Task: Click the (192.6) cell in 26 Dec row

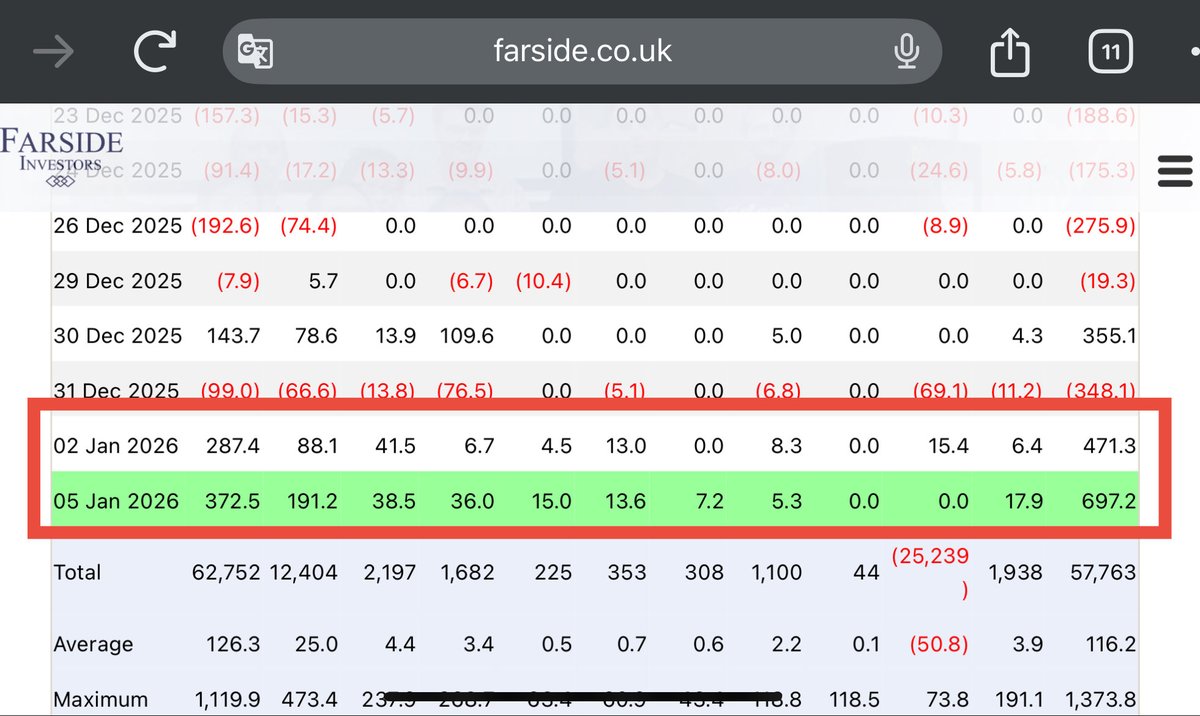Action: tap(225, 226)
